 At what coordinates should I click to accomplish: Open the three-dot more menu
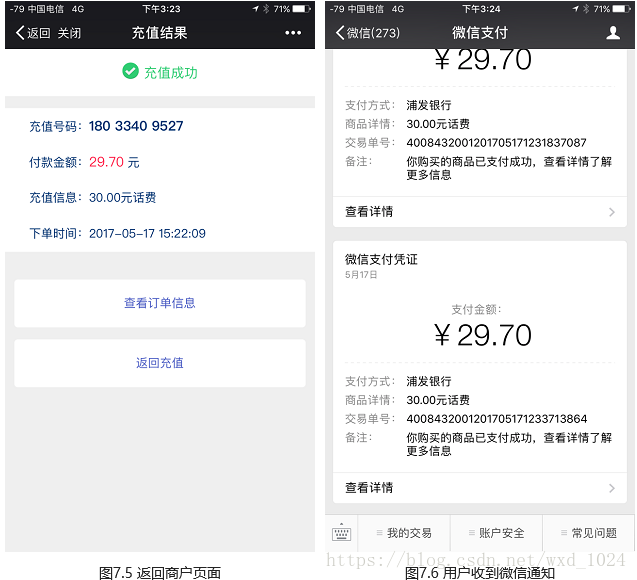293,33
